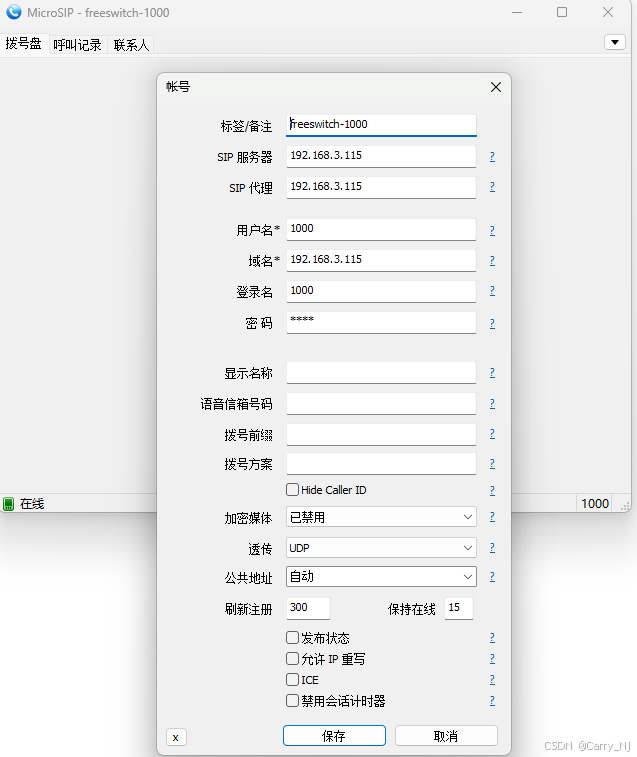Expand the 加密媒体 dropdown

coord(381,517)
